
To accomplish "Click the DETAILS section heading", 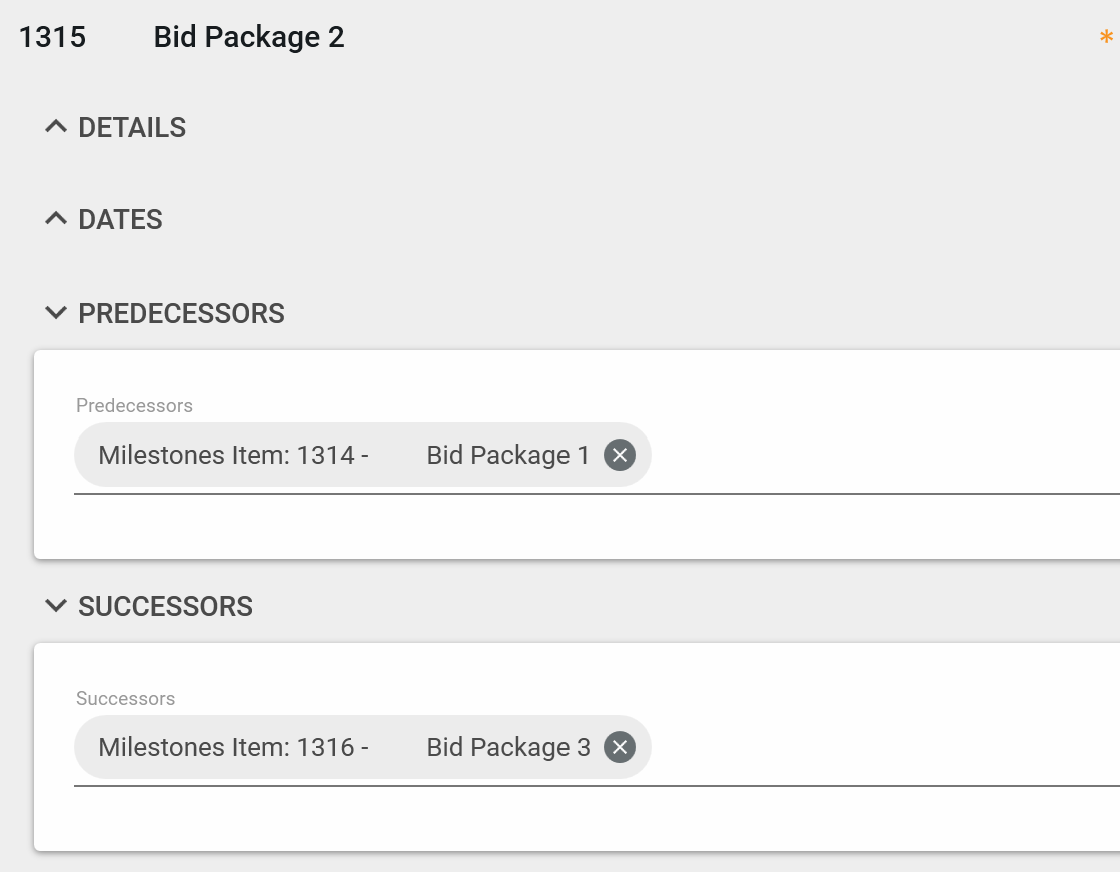I will 132,128.
